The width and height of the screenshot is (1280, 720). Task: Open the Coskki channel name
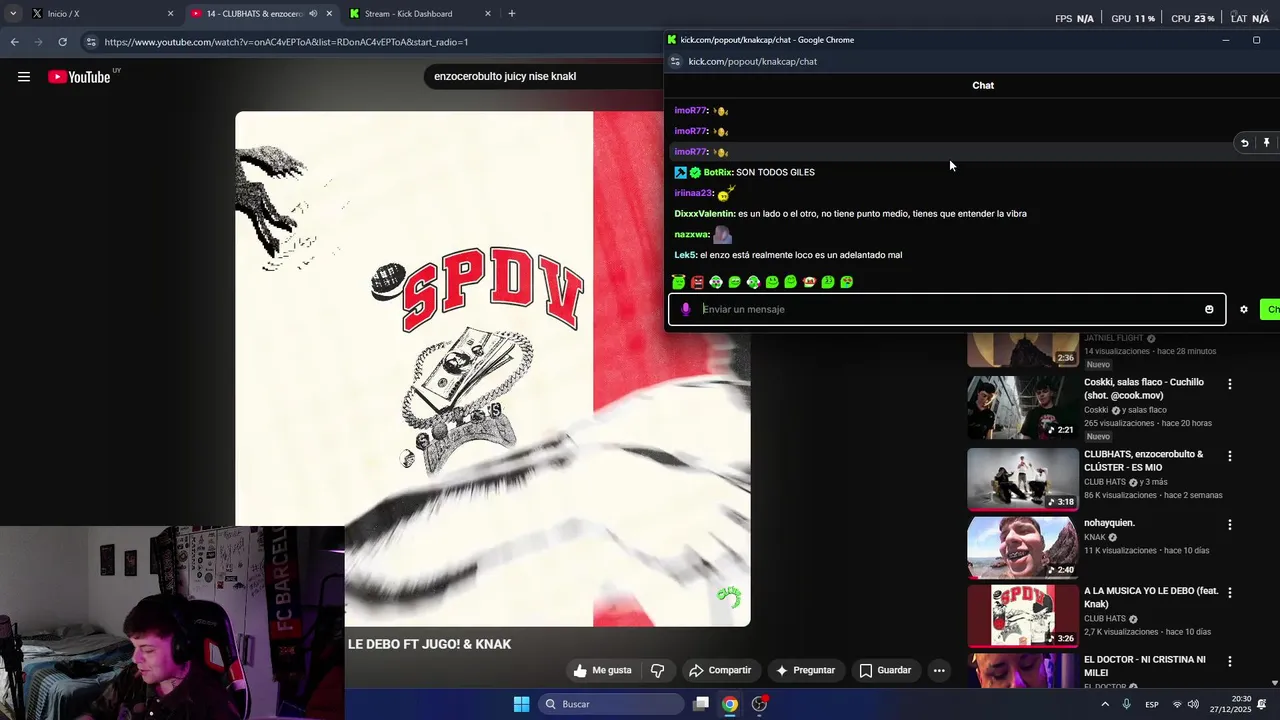click(x=1096, y=410)
